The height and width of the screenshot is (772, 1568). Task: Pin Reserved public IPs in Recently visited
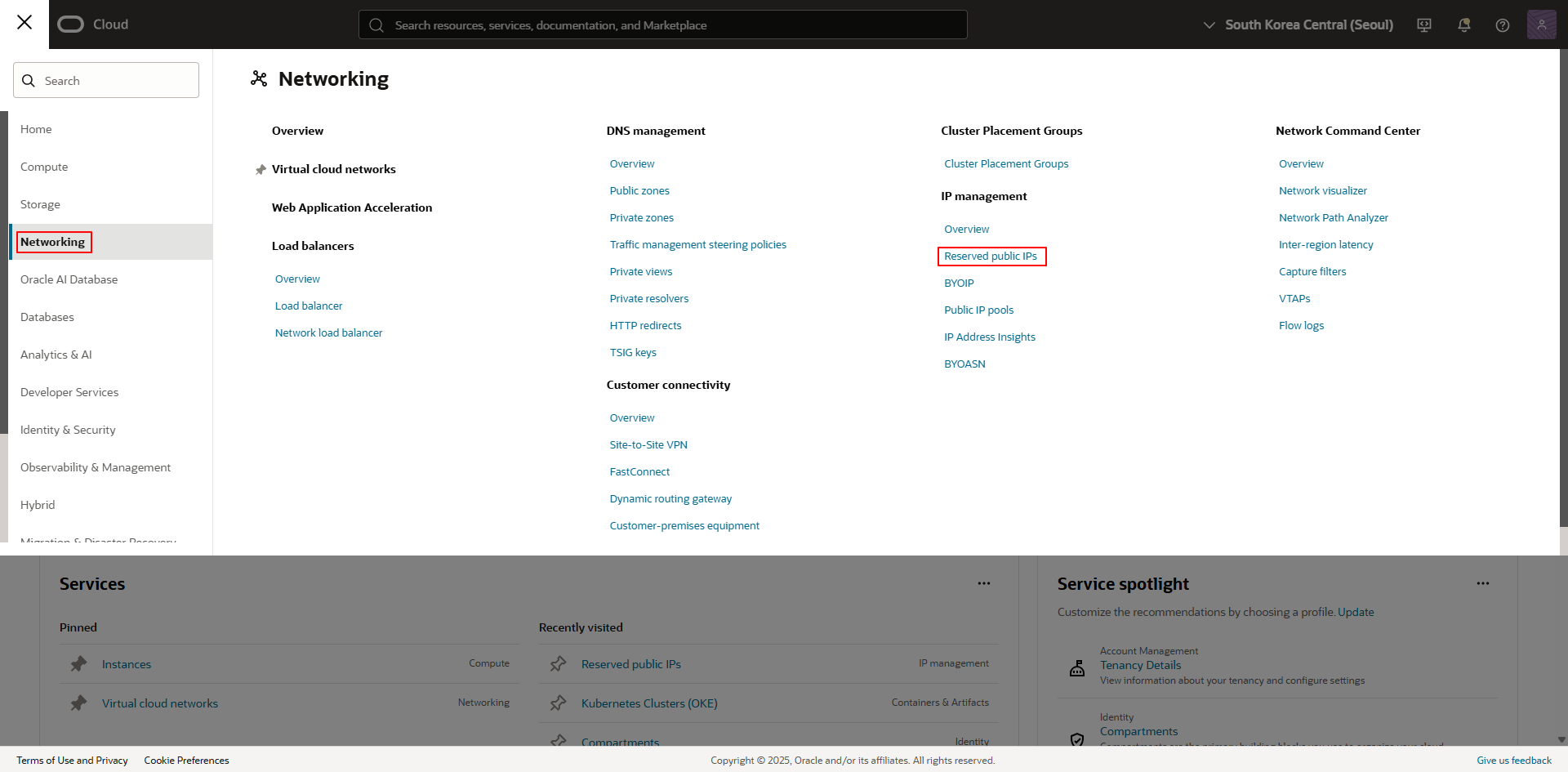pyautogui.click(x=559, y=664)
